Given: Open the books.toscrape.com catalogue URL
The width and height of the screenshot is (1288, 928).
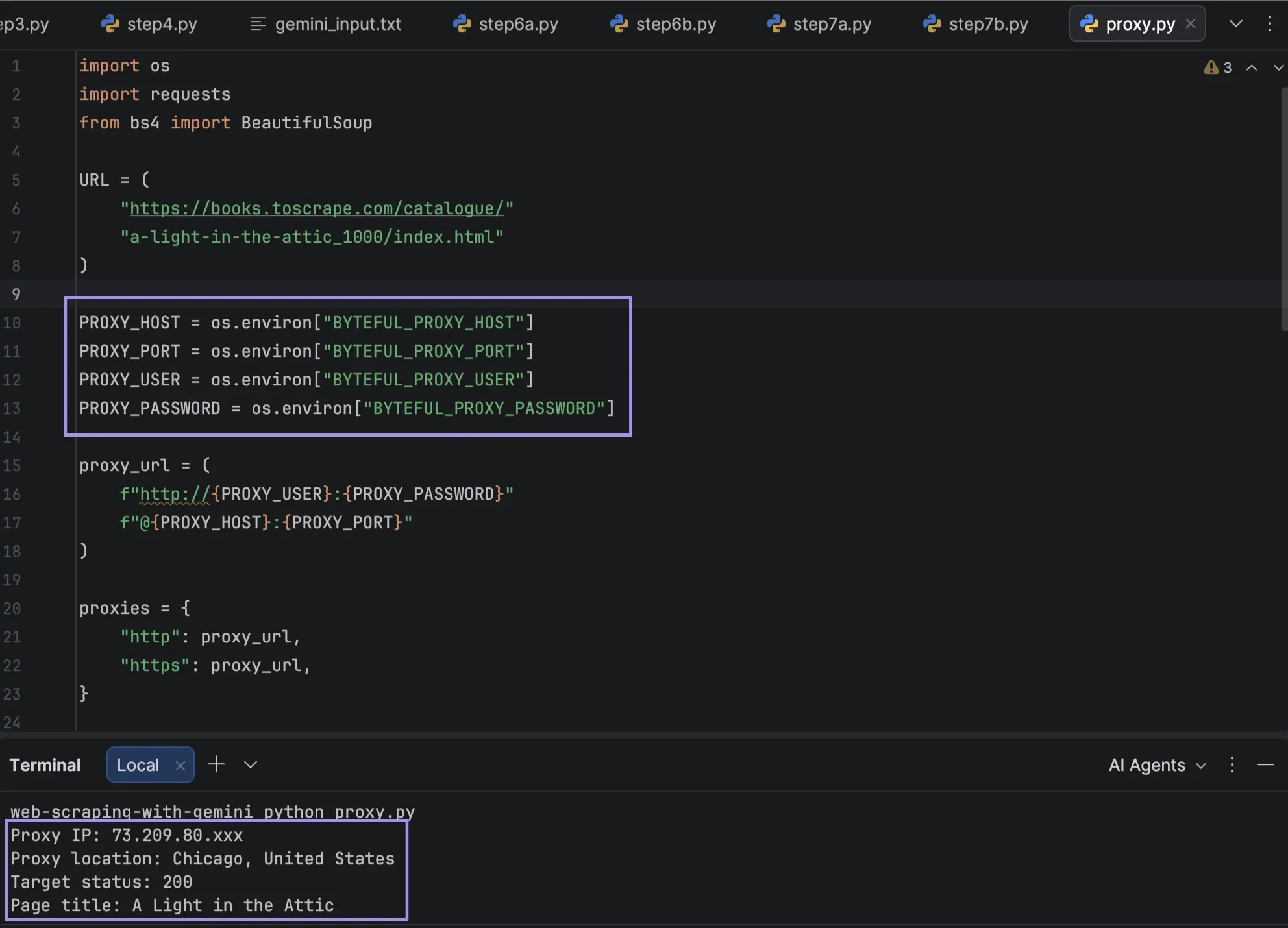Looking at the screenshot, I should 317,208.
